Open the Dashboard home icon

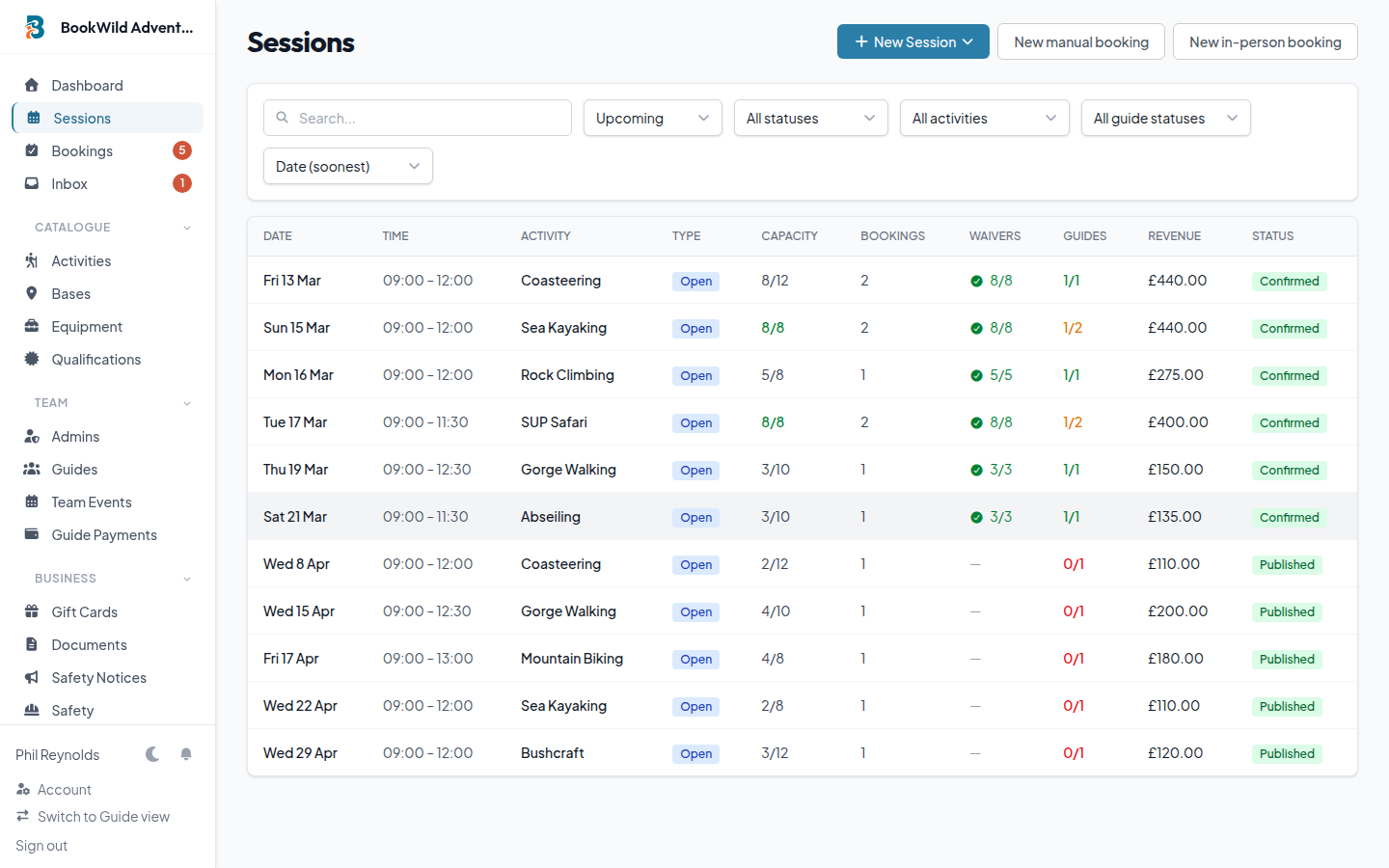[x=33, y=85]
